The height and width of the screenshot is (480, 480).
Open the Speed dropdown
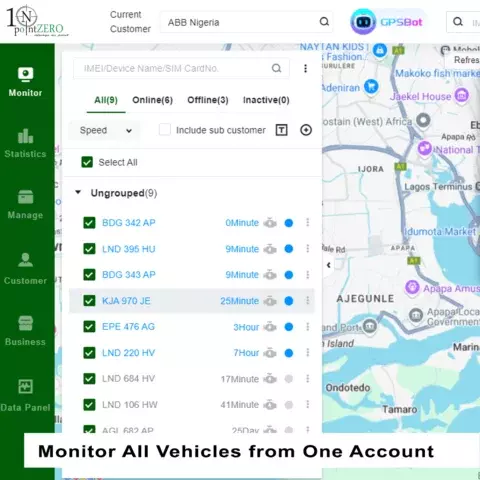pos(105,130)
